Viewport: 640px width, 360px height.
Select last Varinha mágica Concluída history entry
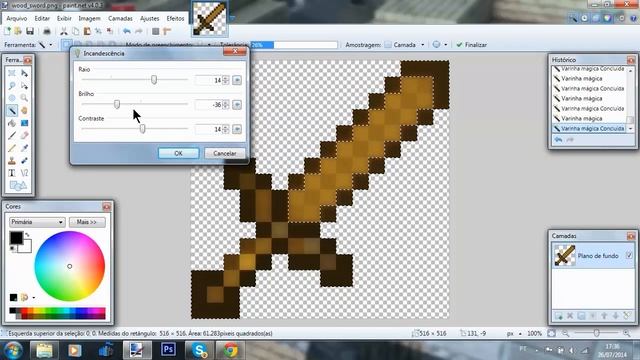click(x=589, y=128)
